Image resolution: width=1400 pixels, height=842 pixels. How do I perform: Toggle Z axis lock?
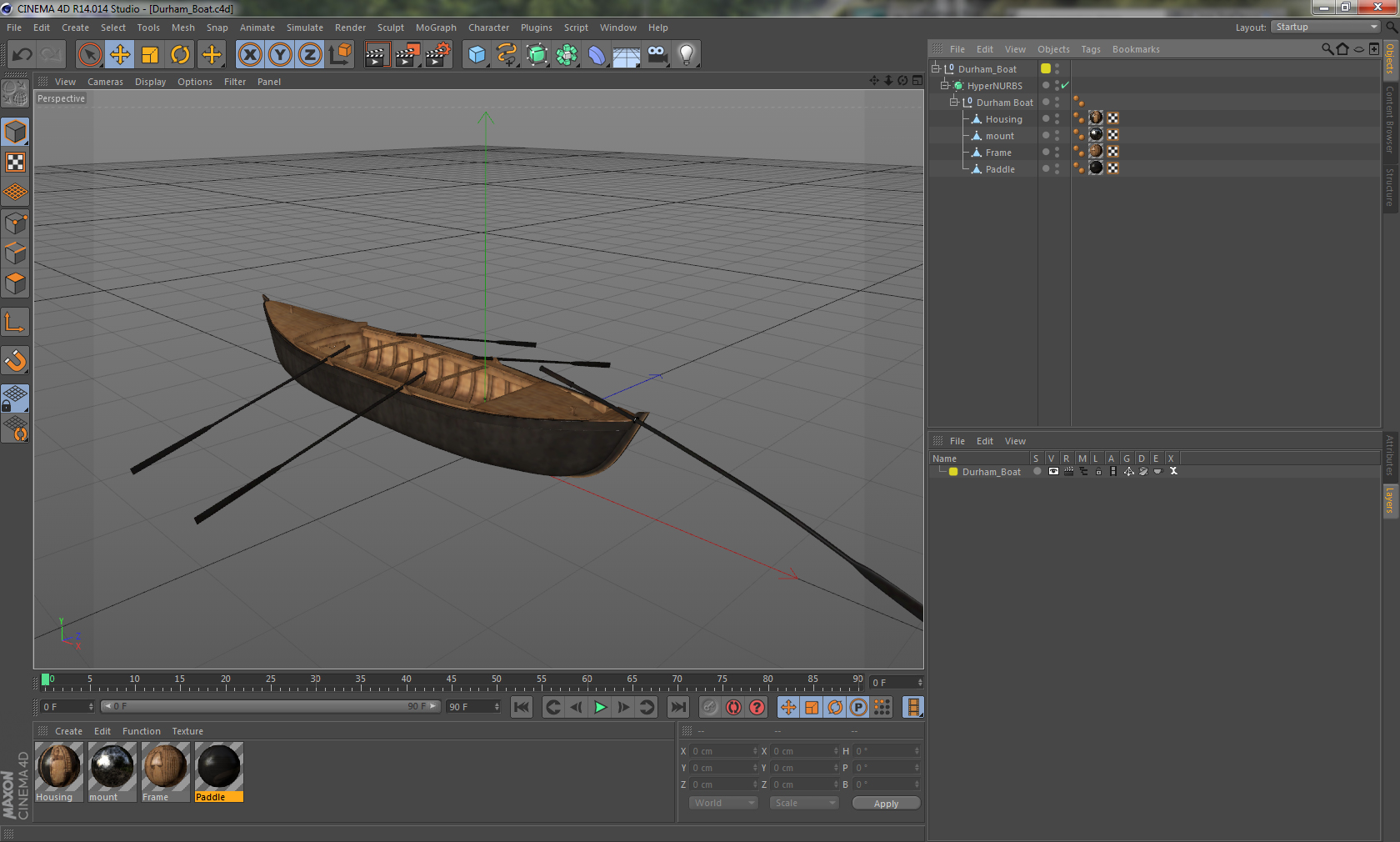310,55
